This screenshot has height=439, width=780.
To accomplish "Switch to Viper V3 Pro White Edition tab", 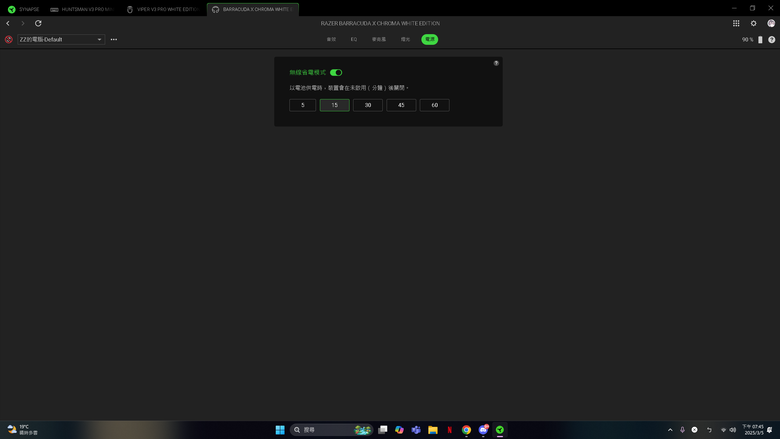I will (x=163, y=9).
